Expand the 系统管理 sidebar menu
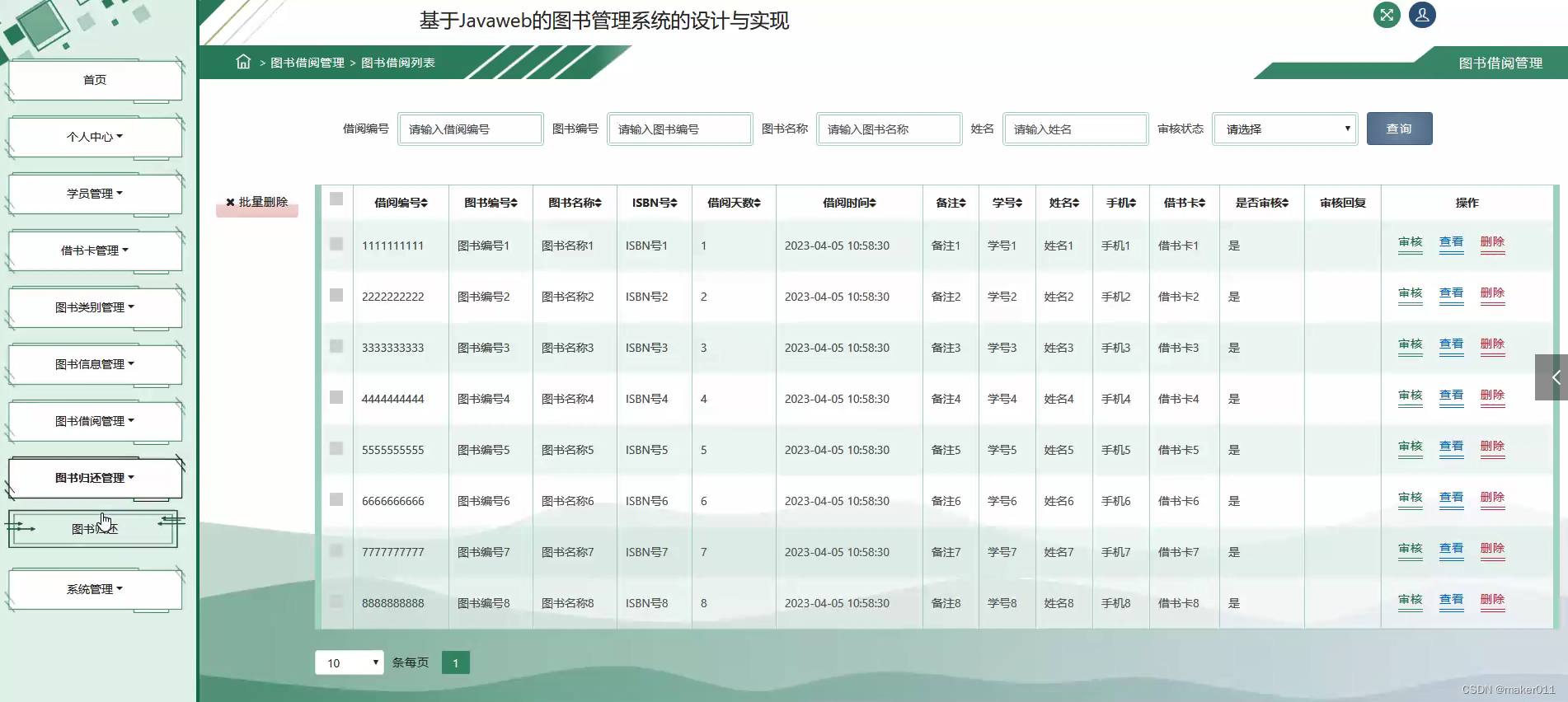The image size is (1568, 702). click(95, 589)
